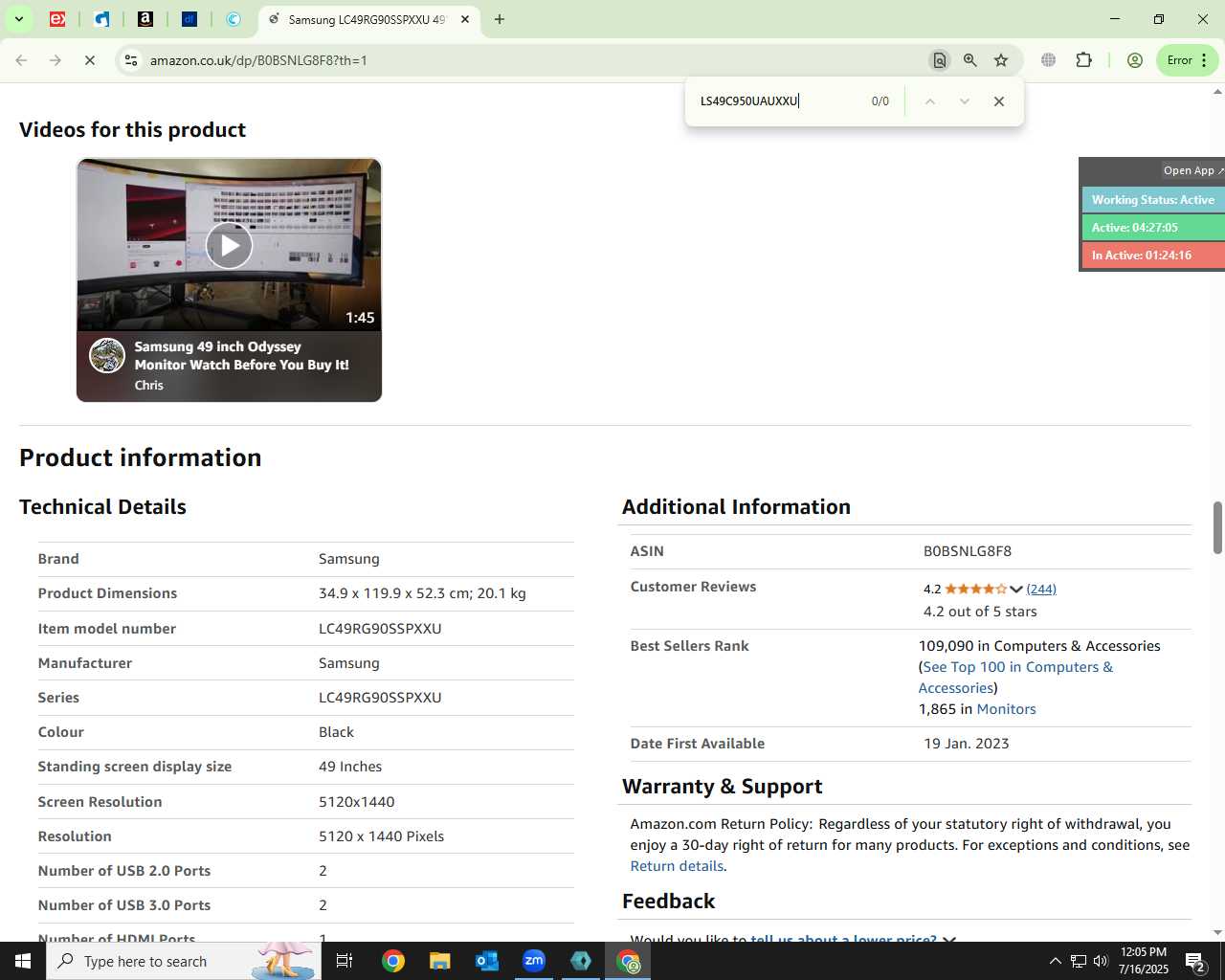Open See Top 100 in Computers & Accessories

[x=1015, y=678]
